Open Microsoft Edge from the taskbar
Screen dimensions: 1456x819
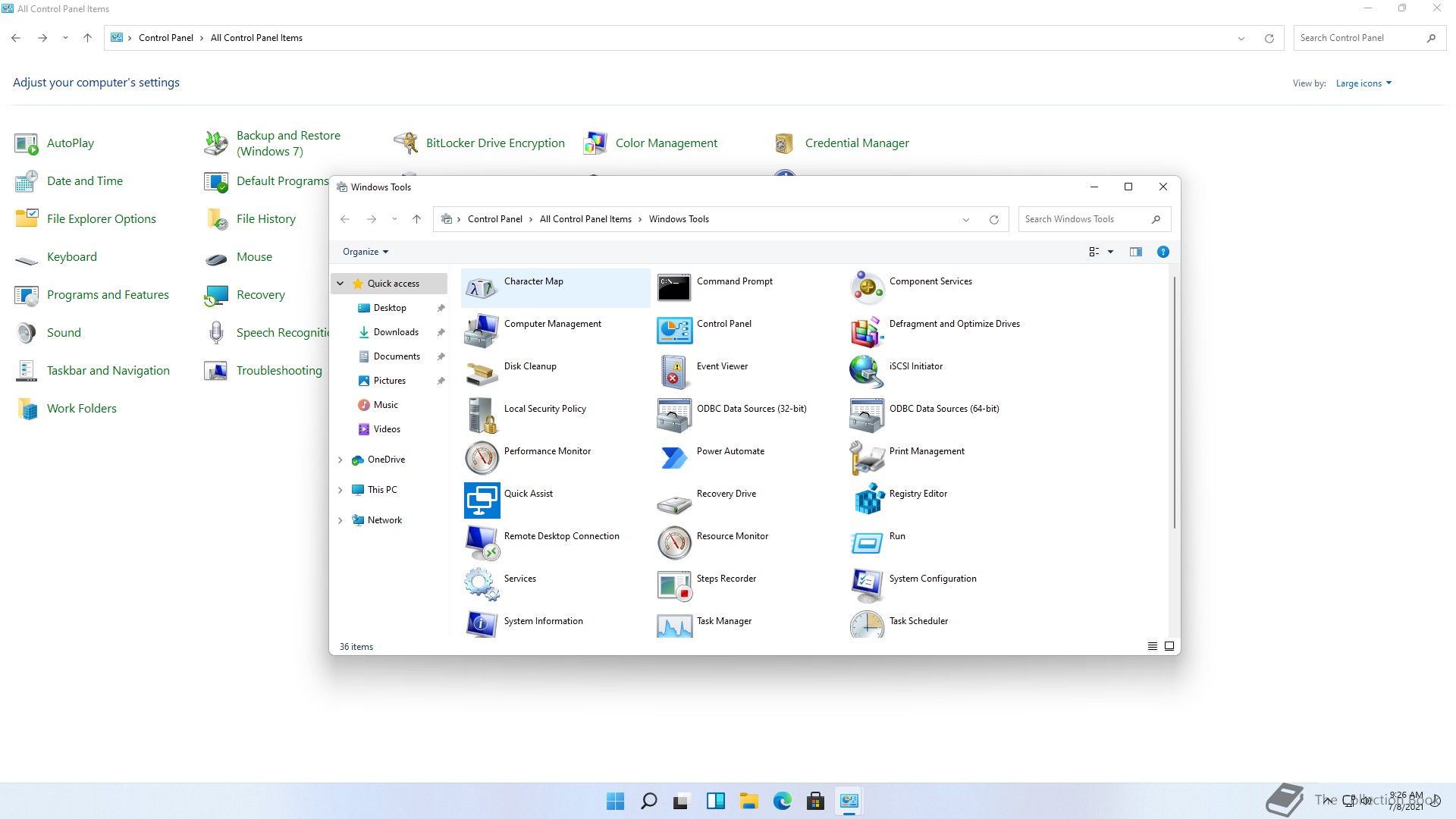[783, 801]
